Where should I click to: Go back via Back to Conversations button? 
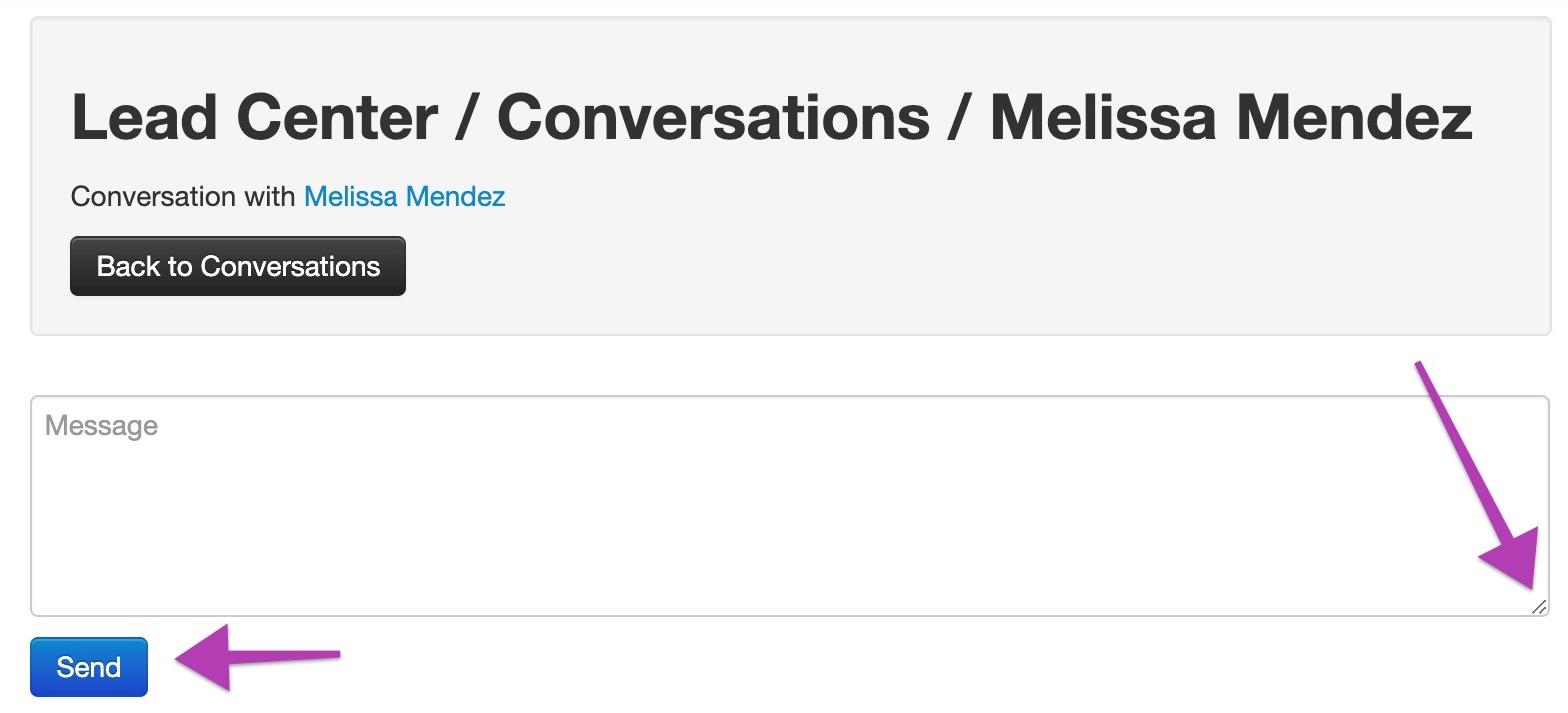238,266
